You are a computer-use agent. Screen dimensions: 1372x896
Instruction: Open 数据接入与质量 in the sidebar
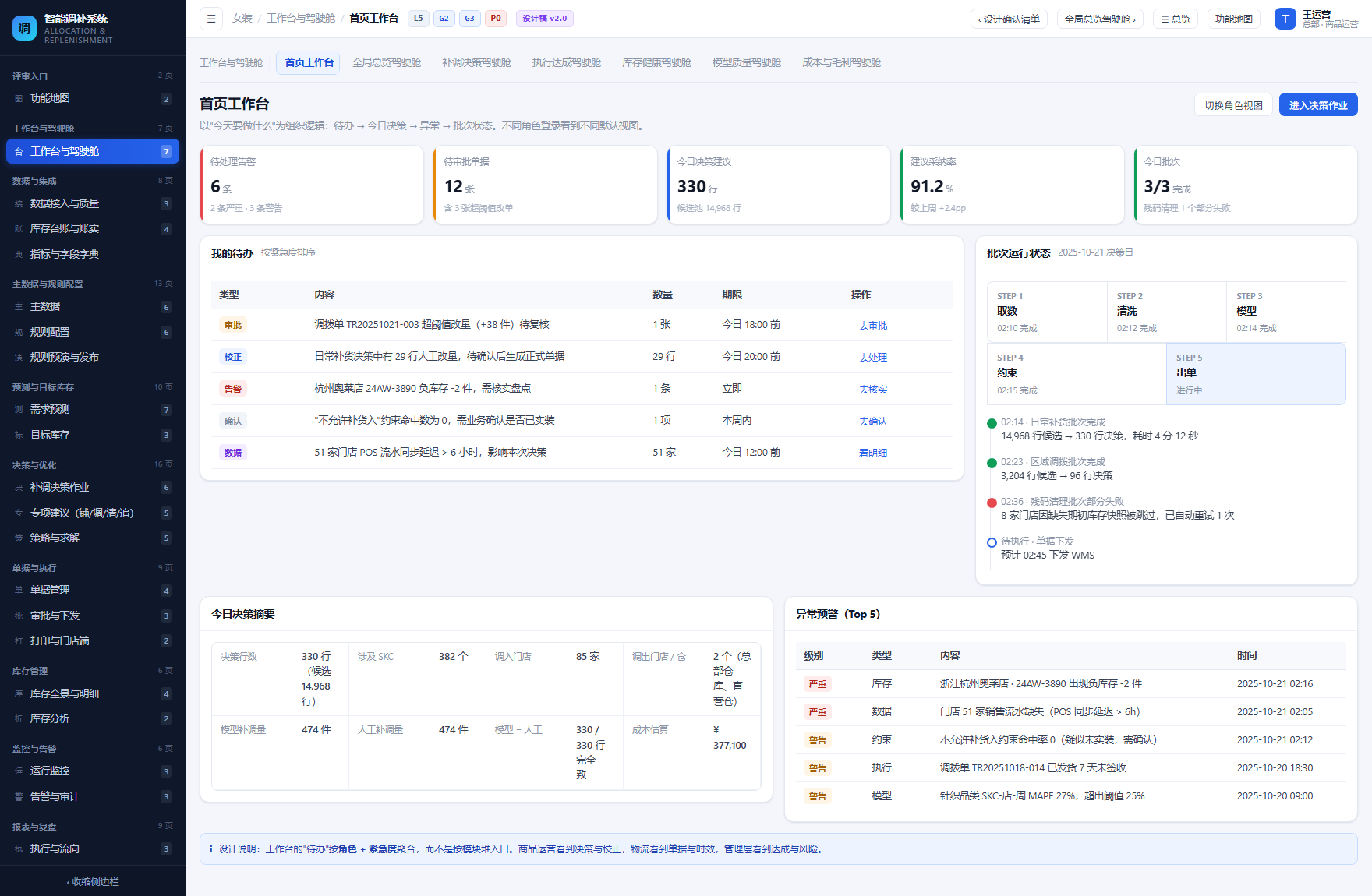[x=93, y=204]
